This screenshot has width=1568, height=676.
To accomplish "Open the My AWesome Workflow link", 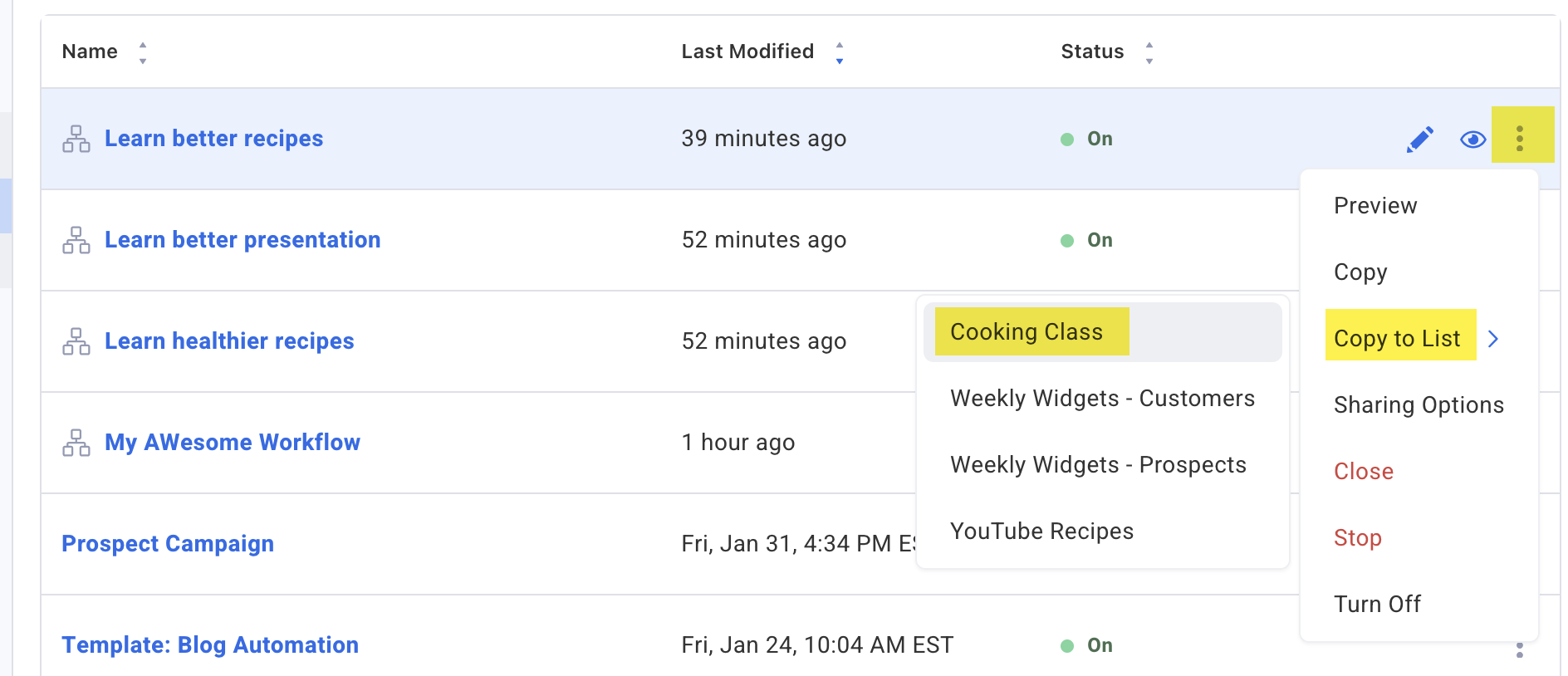I will 233,443.
